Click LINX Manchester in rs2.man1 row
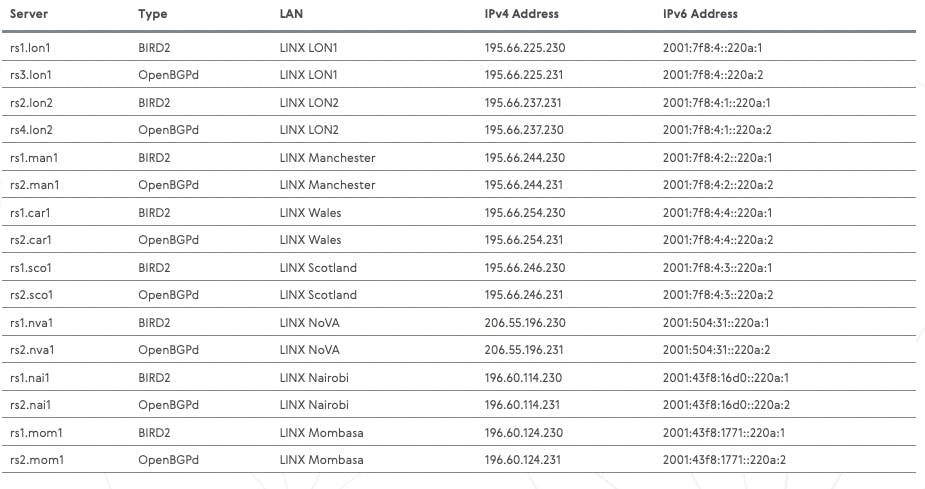The width and height of the screenshot is (925, 489). (328, 185)
